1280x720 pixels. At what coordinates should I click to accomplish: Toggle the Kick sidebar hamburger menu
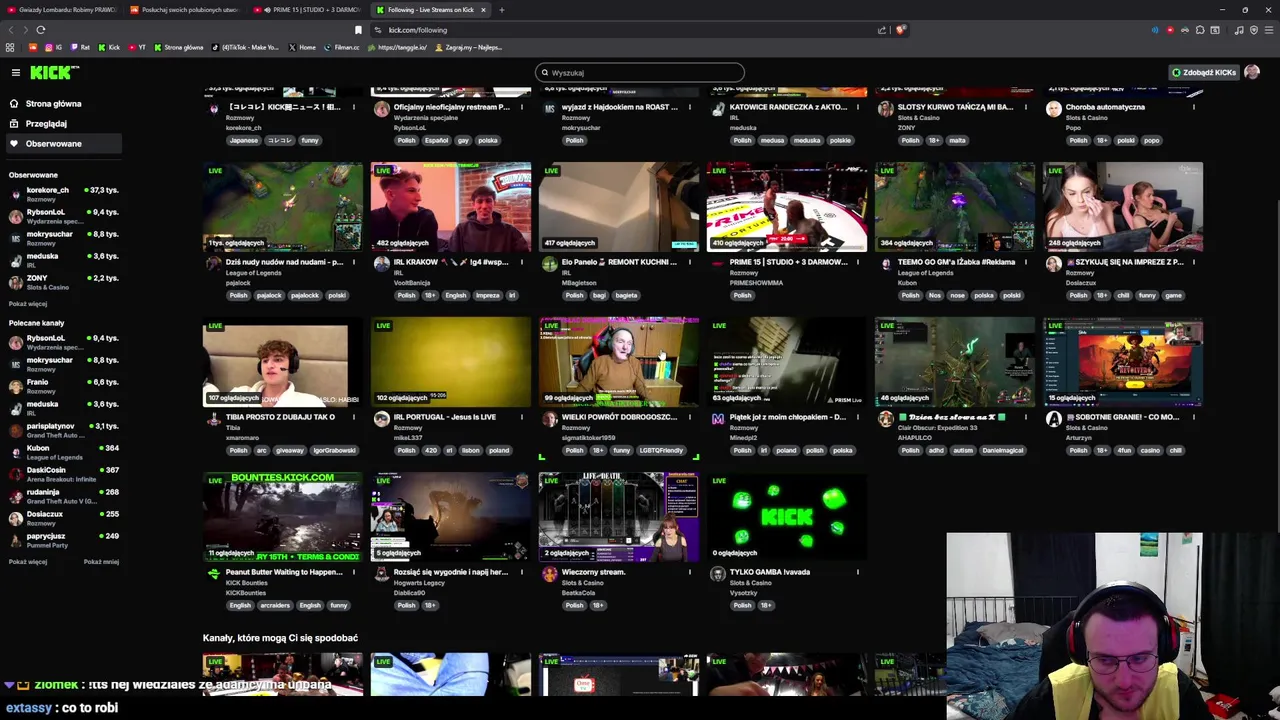click(16, 72)
